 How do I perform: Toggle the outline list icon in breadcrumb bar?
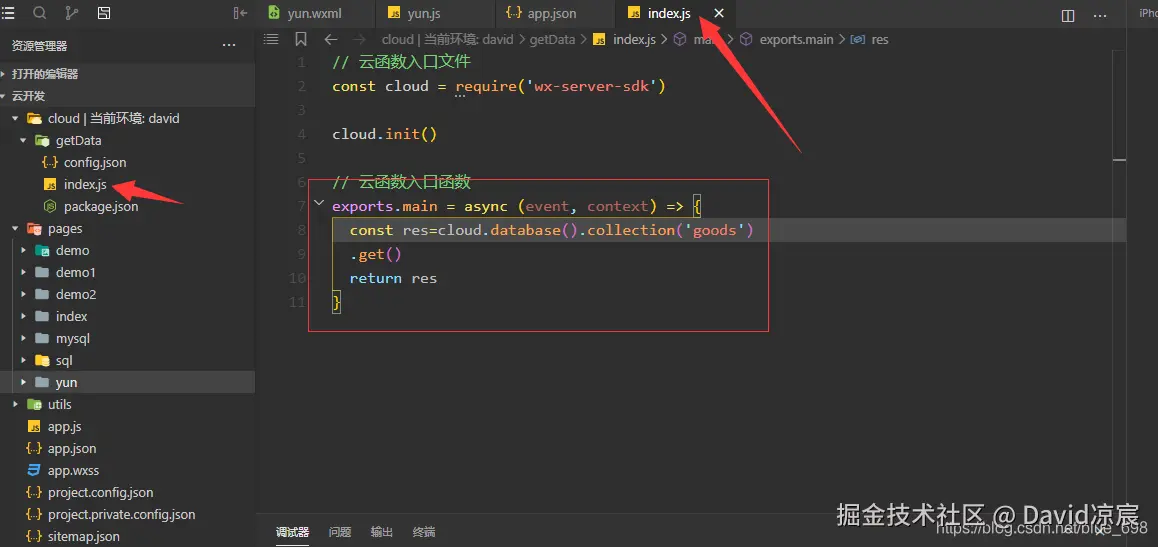click(271, 39)
